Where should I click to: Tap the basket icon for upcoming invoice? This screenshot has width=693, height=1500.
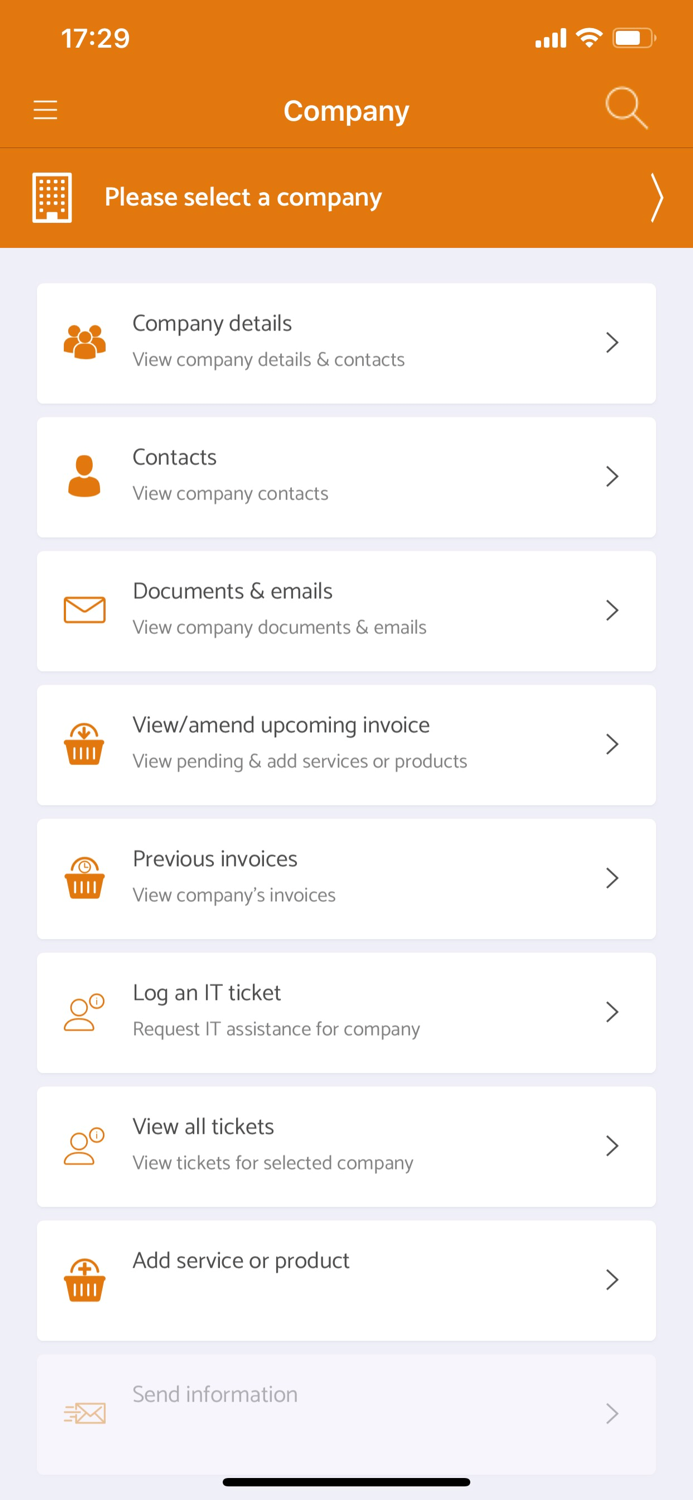(x=84, y=744)
